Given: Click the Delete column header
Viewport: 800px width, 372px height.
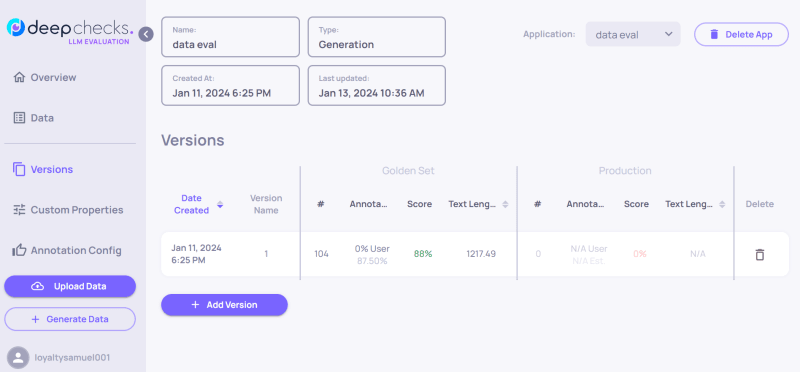Looking at the screenshot, I should point(760,204).
